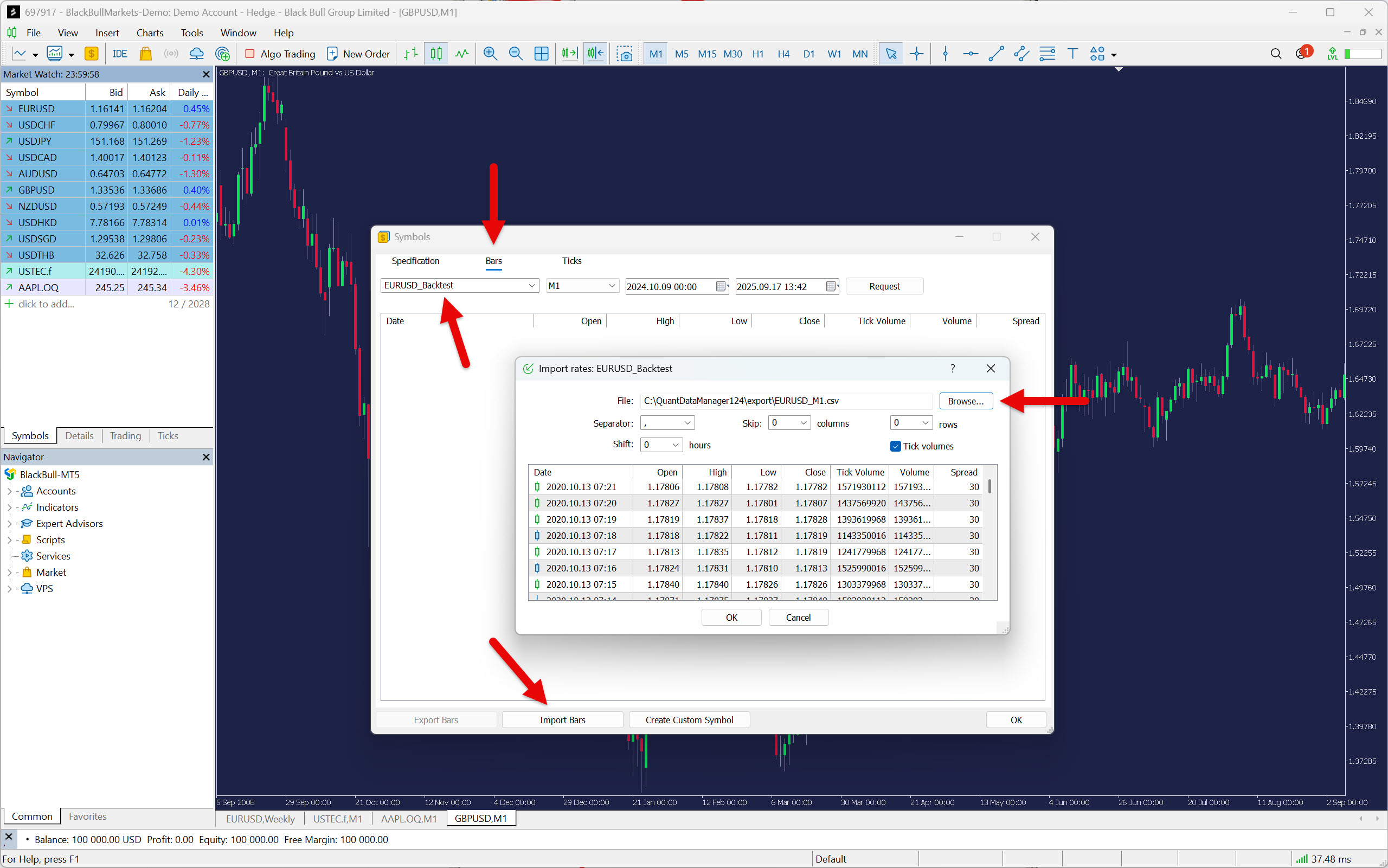
Task: Expand the Expert Advisors tree node
Action: (x=9, y=524)
